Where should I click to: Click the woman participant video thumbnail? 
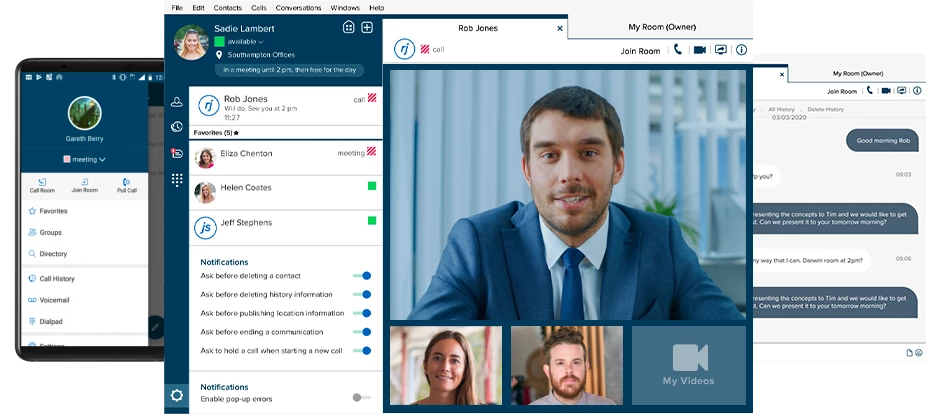[x=446, y=365]
